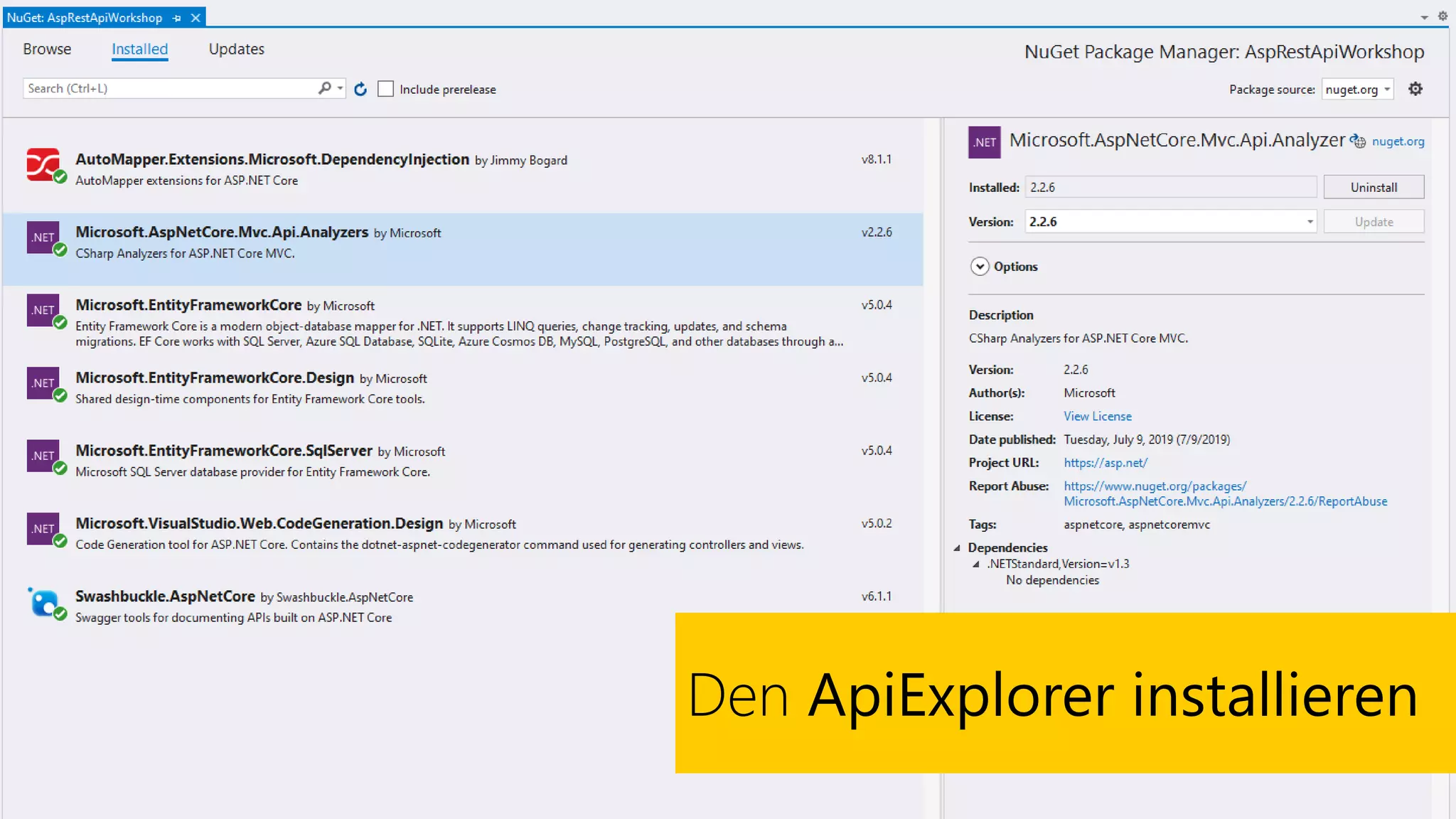Open the Report Abuse URL link
1456x819 pixels.
click(x=1225, y=493)
